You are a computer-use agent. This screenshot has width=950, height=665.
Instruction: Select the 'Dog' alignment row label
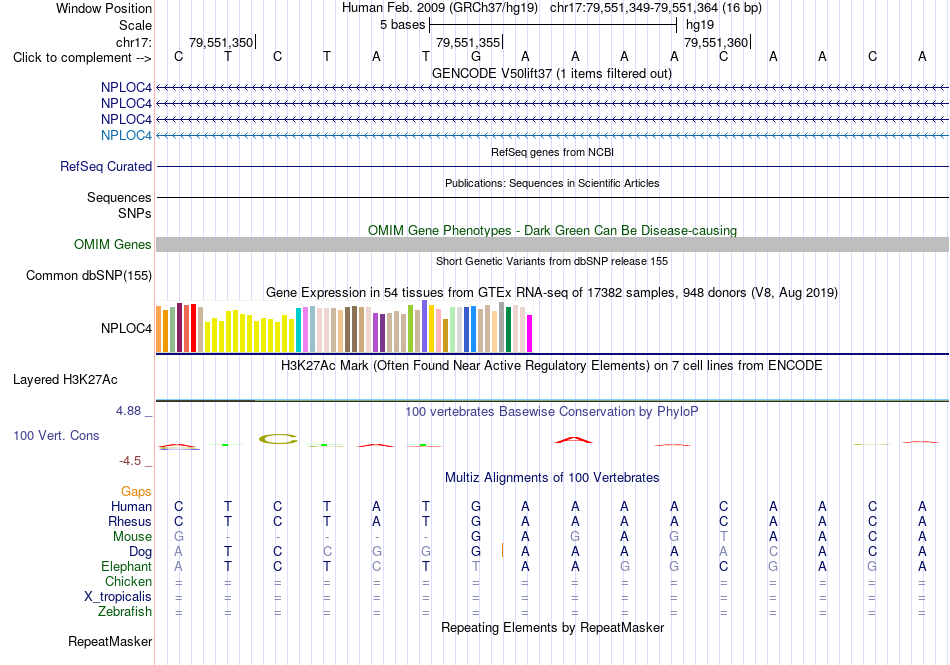tap(140, 551)
